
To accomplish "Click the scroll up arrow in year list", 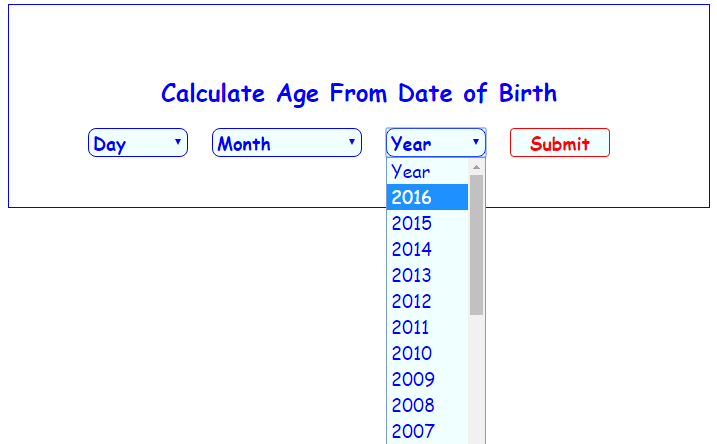I will [x=476, y=167].
